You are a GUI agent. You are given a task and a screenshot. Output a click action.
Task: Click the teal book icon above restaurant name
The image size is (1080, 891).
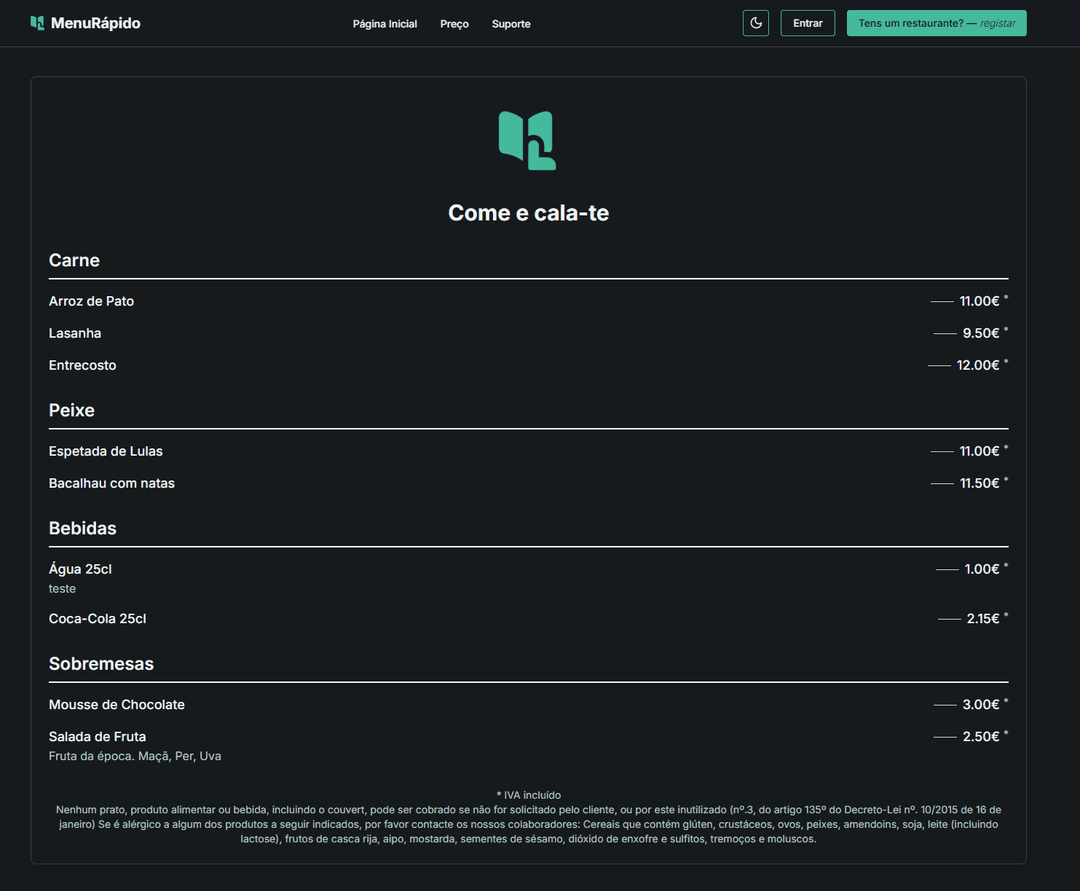[527, 141]
